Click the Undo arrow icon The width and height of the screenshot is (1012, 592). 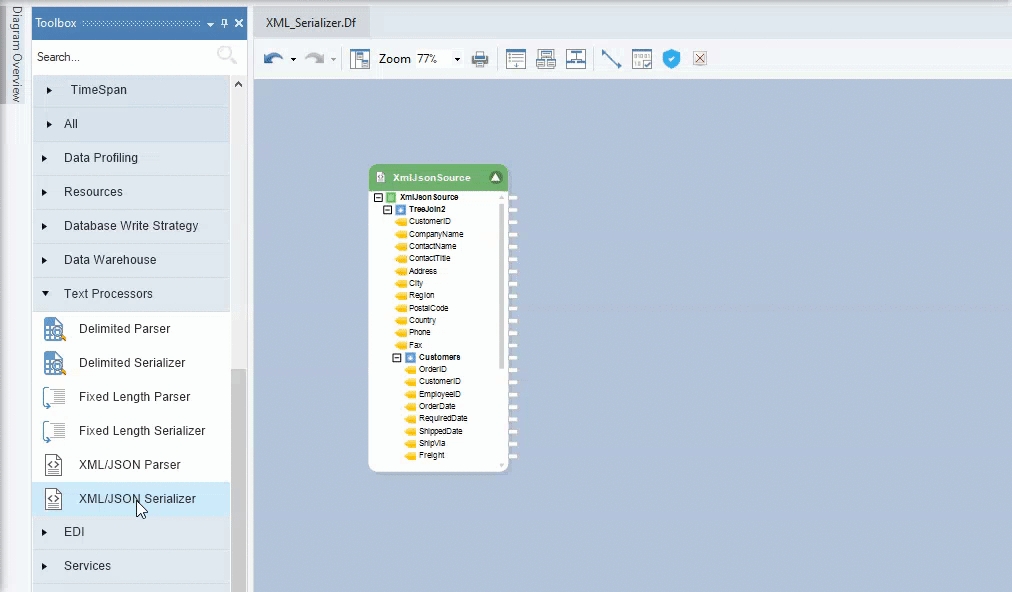point(272,59)
